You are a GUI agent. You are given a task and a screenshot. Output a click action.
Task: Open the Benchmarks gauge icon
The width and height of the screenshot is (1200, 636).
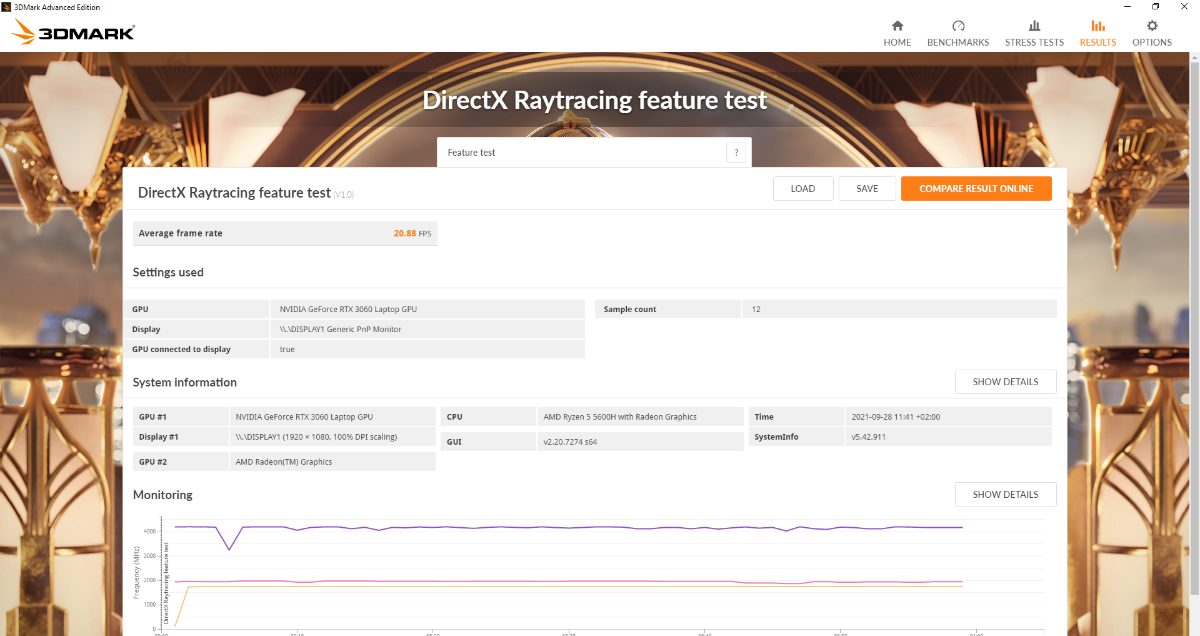point(958,26)
